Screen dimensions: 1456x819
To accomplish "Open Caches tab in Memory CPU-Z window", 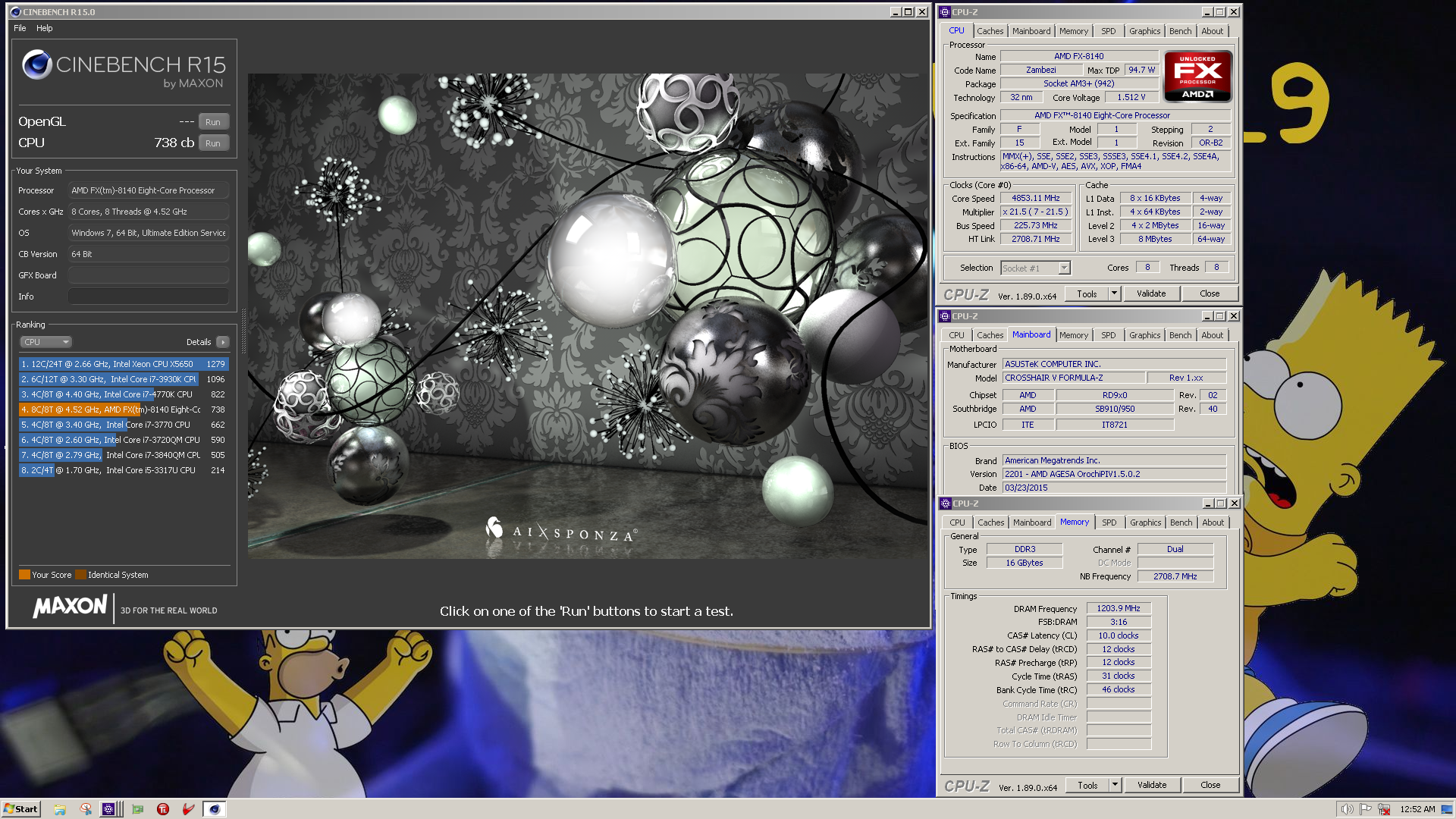I will [990, 522].
